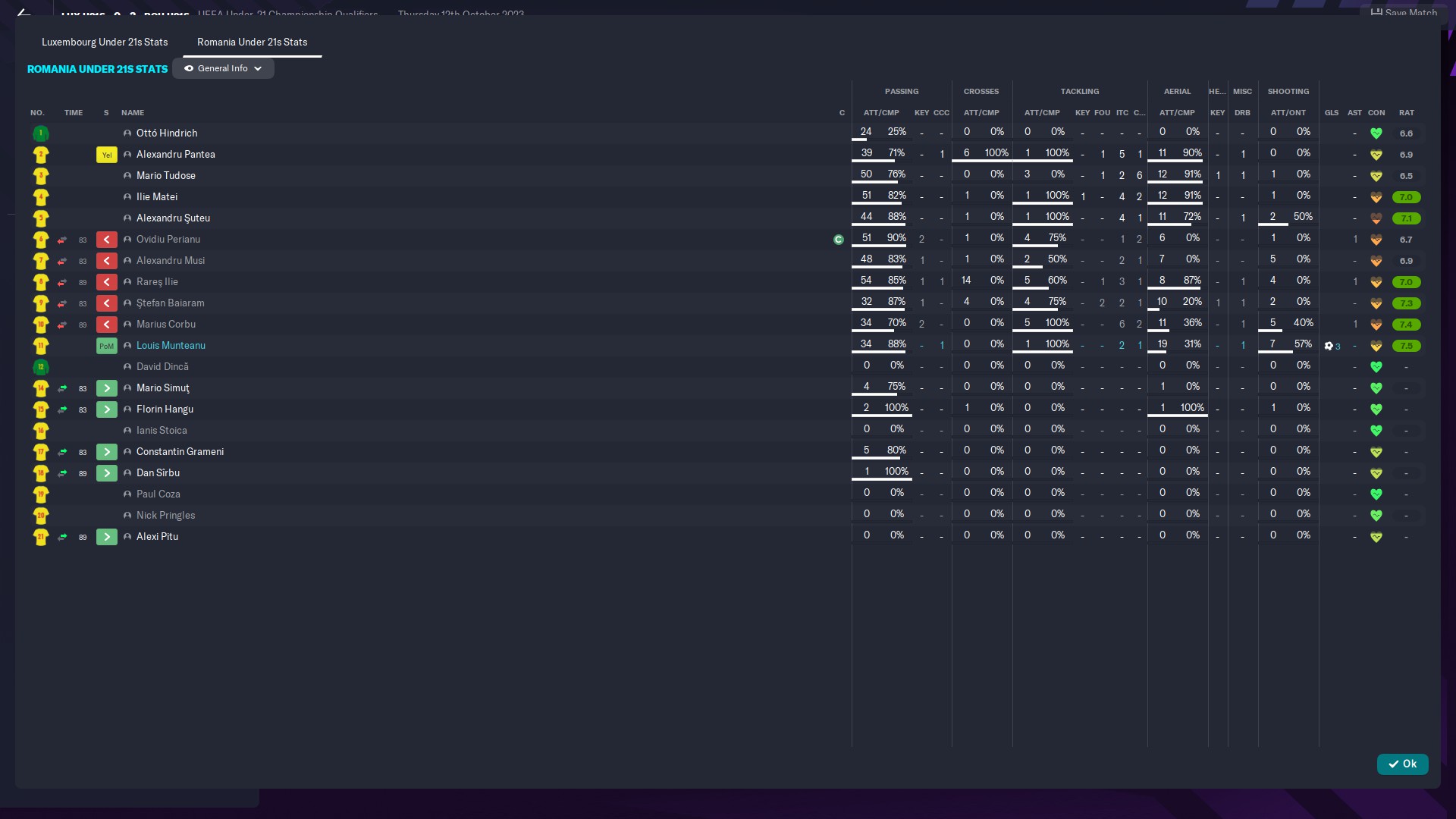
Task: Switch to Luxembourg Under 21s Stats tab
Action: (x=105, y=42)
